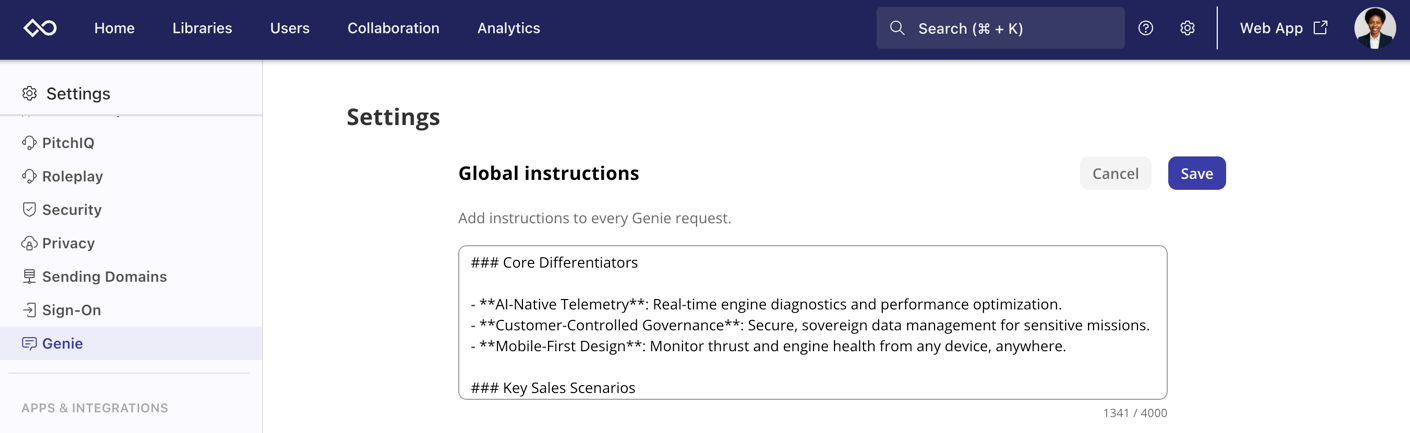Viewport: 1410px width, 433px height.
Task: Click inside the global instructions textarea
Action: point(812,322)
